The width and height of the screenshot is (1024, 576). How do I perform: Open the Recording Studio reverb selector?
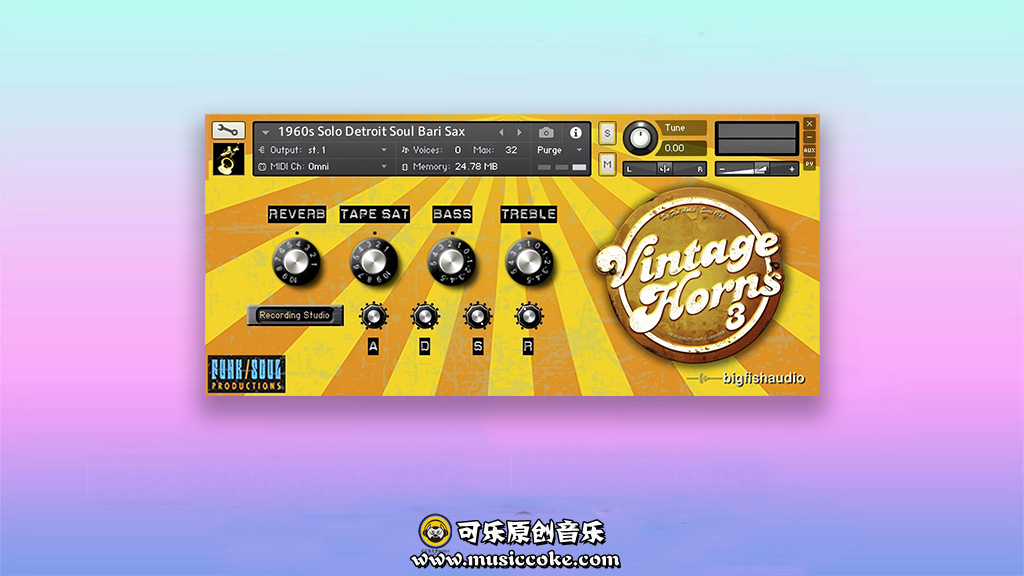click(x=295, y=315)
